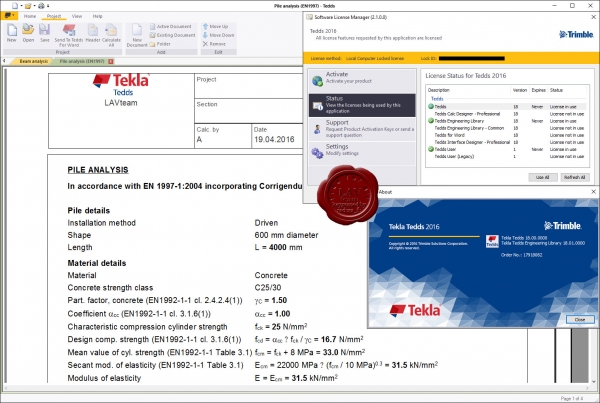The height and width of the screenshot is (403, 600).
Task: Click the Close button in About dialog
Action: [x=580, y=319]
